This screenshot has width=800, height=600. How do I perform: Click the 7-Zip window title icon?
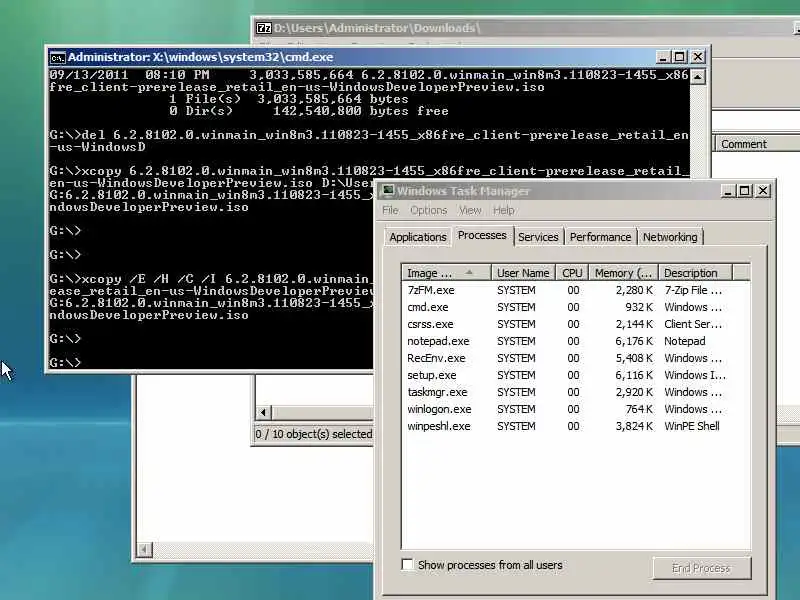click(263, 28)
